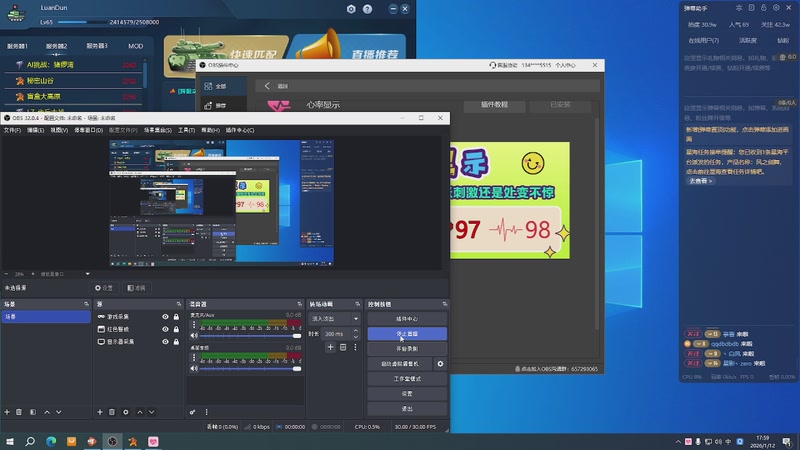
Task: Move source up using Sources panel up arrow
Action: click(x=140, y=412)
